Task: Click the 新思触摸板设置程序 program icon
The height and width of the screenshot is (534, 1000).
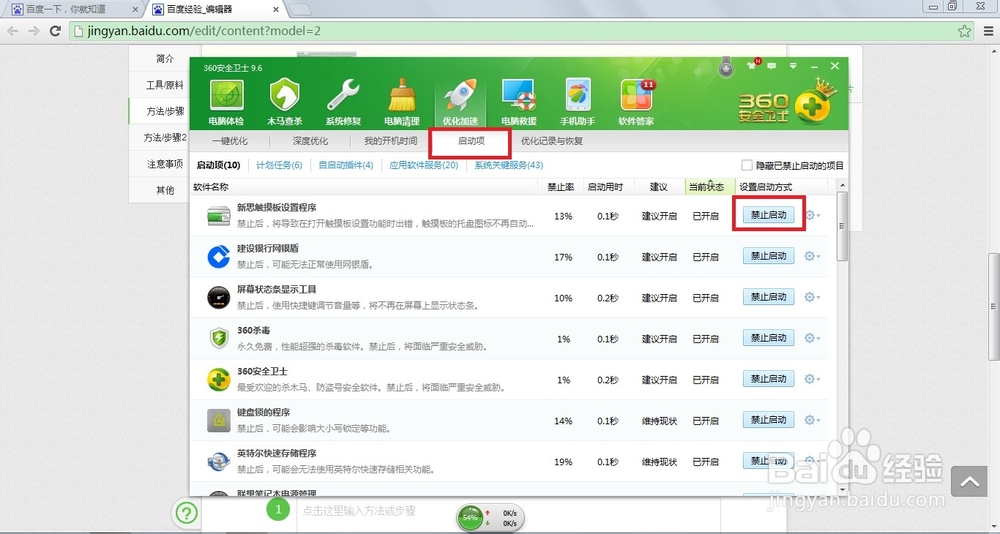Action: point(219,216)
